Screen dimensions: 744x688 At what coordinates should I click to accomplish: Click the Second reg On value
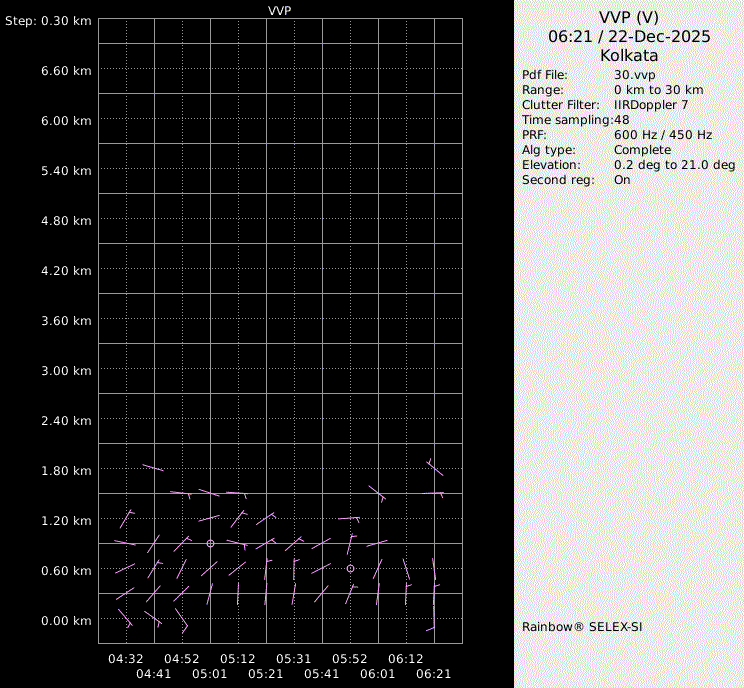622,180
